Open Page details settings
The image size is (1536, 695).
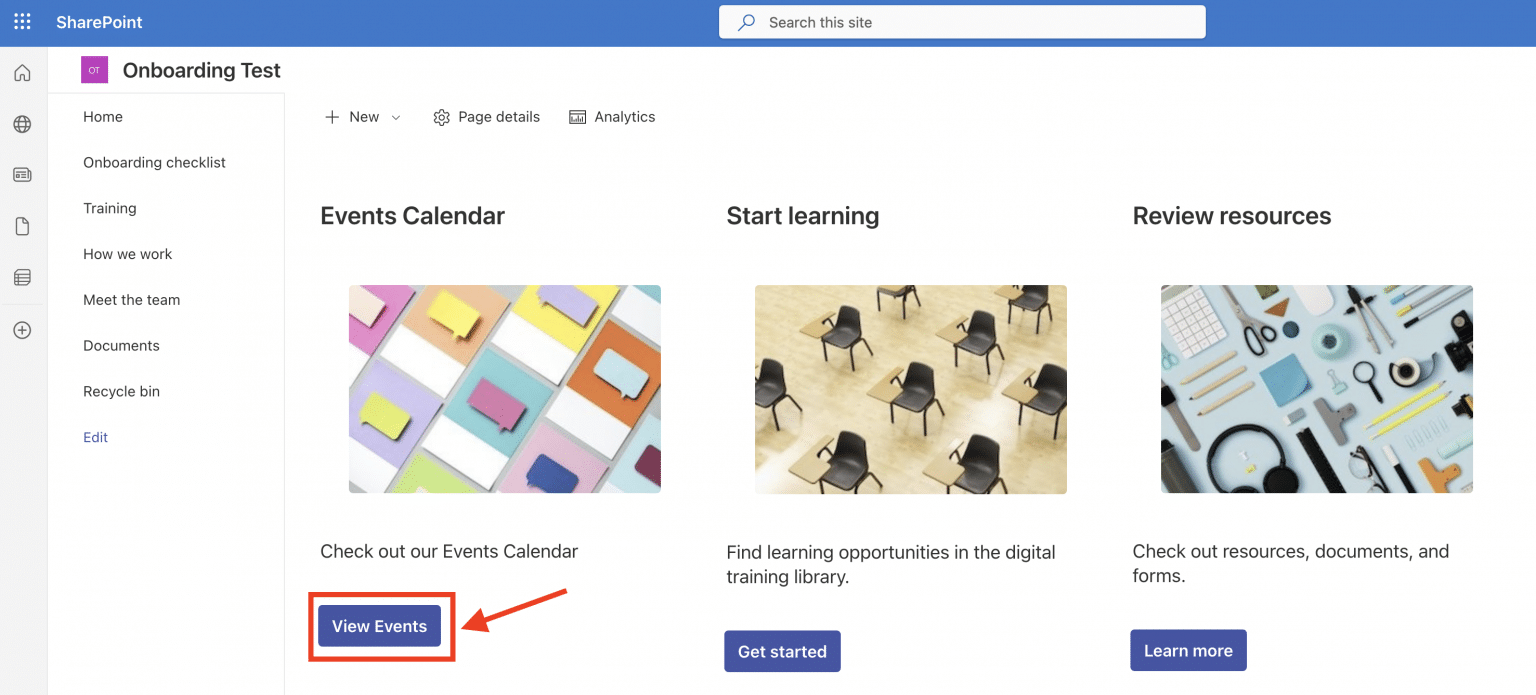point(486,117)
